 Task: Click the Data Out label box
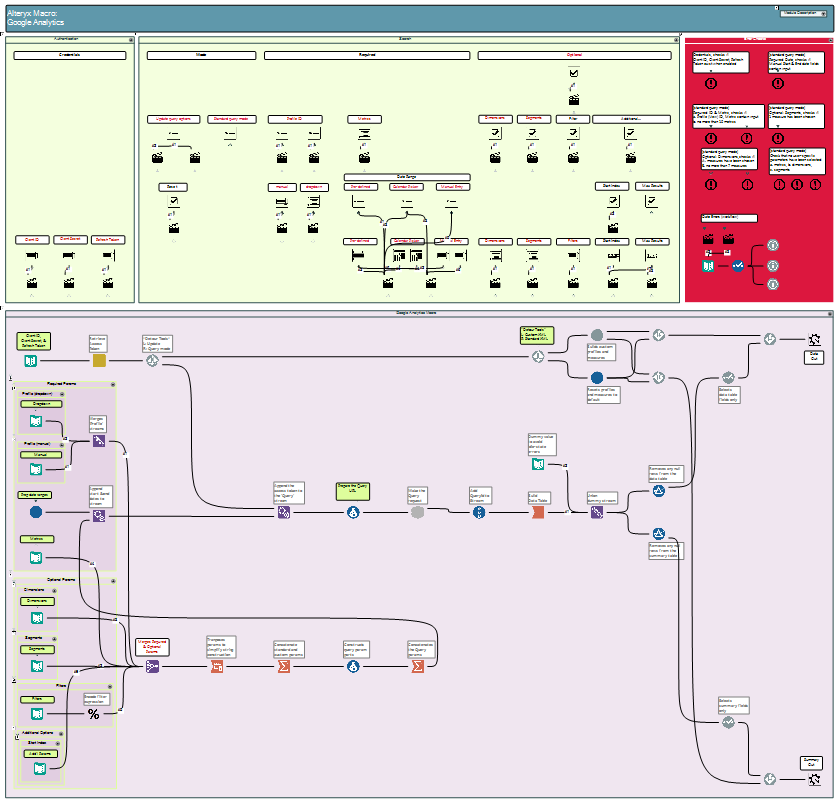pyautogui.click(x=814, y=357)
